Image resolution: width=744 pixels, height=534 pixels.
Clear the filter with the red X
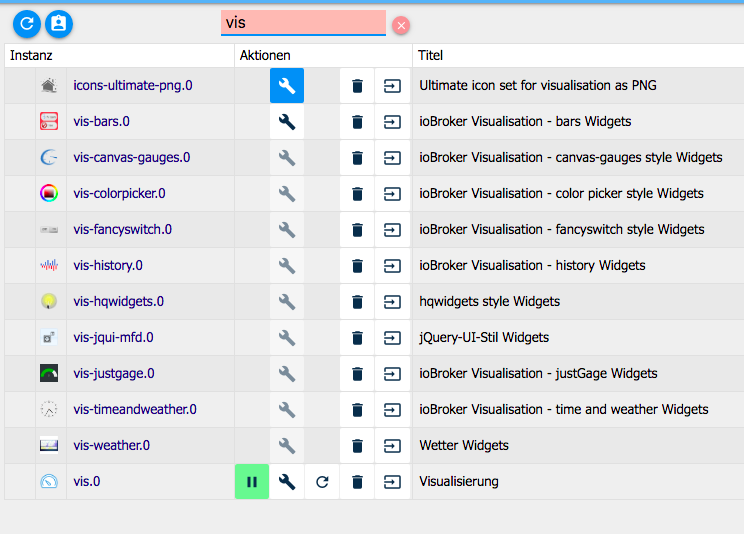coord(401,26)
